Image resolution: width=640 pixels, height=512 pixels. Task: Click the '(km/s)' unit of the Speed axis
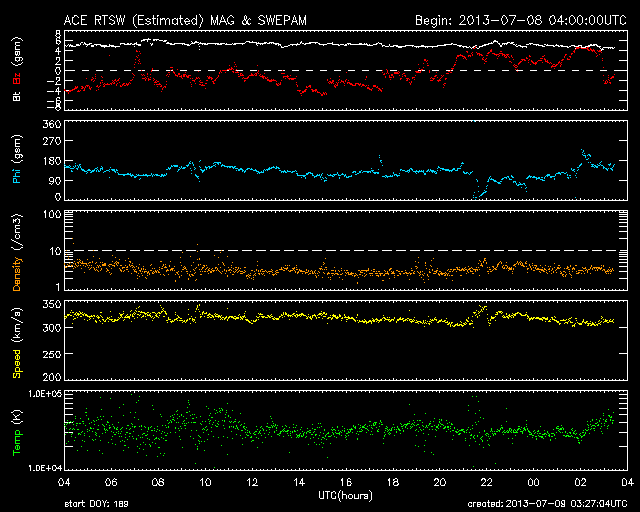17,325
